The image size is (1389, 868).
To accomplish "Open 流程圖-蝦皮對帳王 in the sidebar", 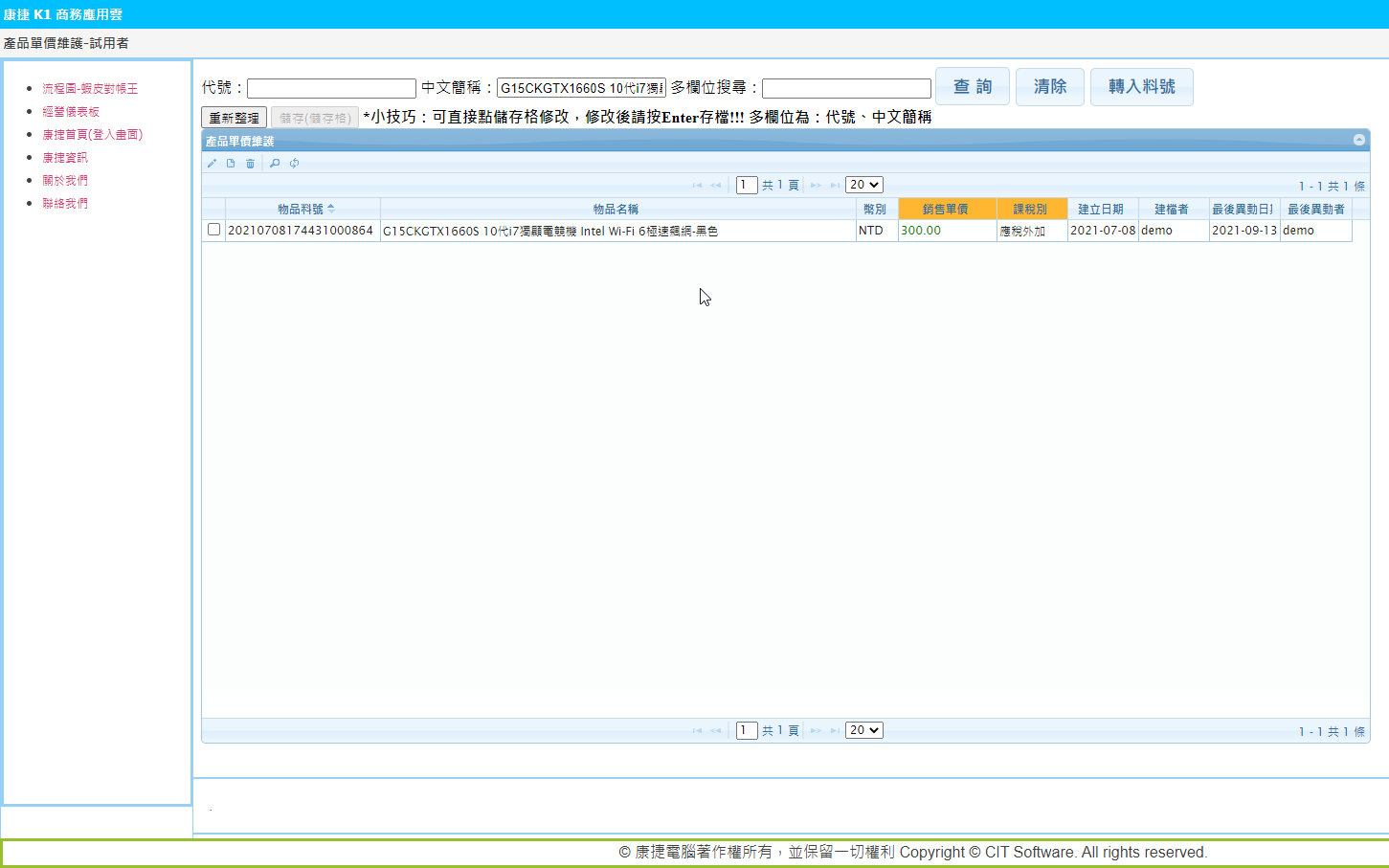I will 90,89.
